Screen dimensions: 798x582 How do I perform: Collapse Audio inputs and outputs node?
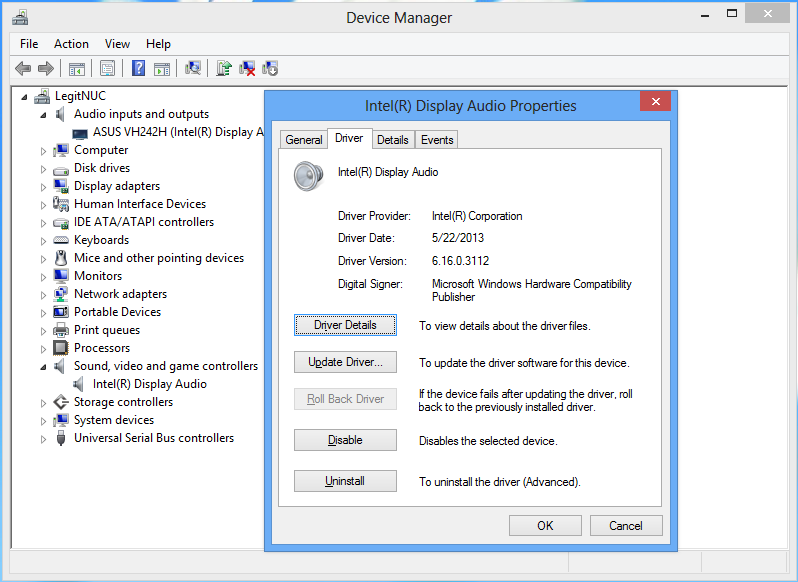pos(43,115)
